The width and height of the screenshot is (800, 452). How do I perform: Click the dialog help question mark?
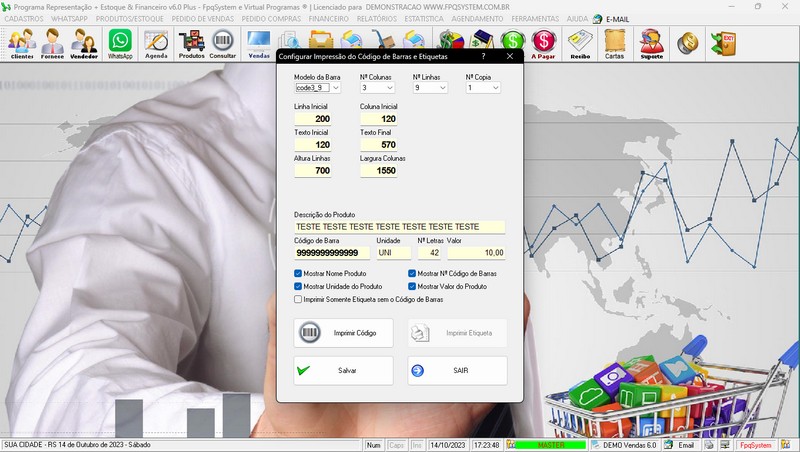(x=483, y=56)
